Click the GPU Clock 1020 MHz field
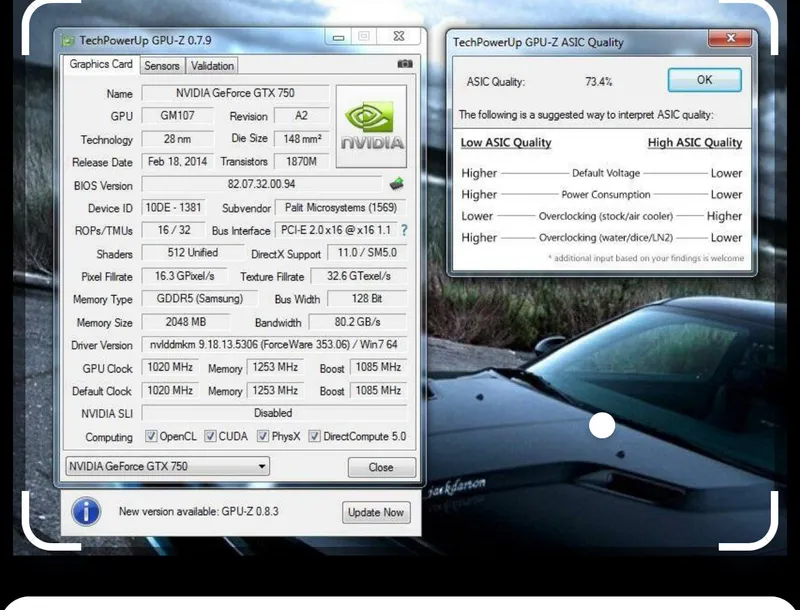800x610 pixels. [170, 367]
